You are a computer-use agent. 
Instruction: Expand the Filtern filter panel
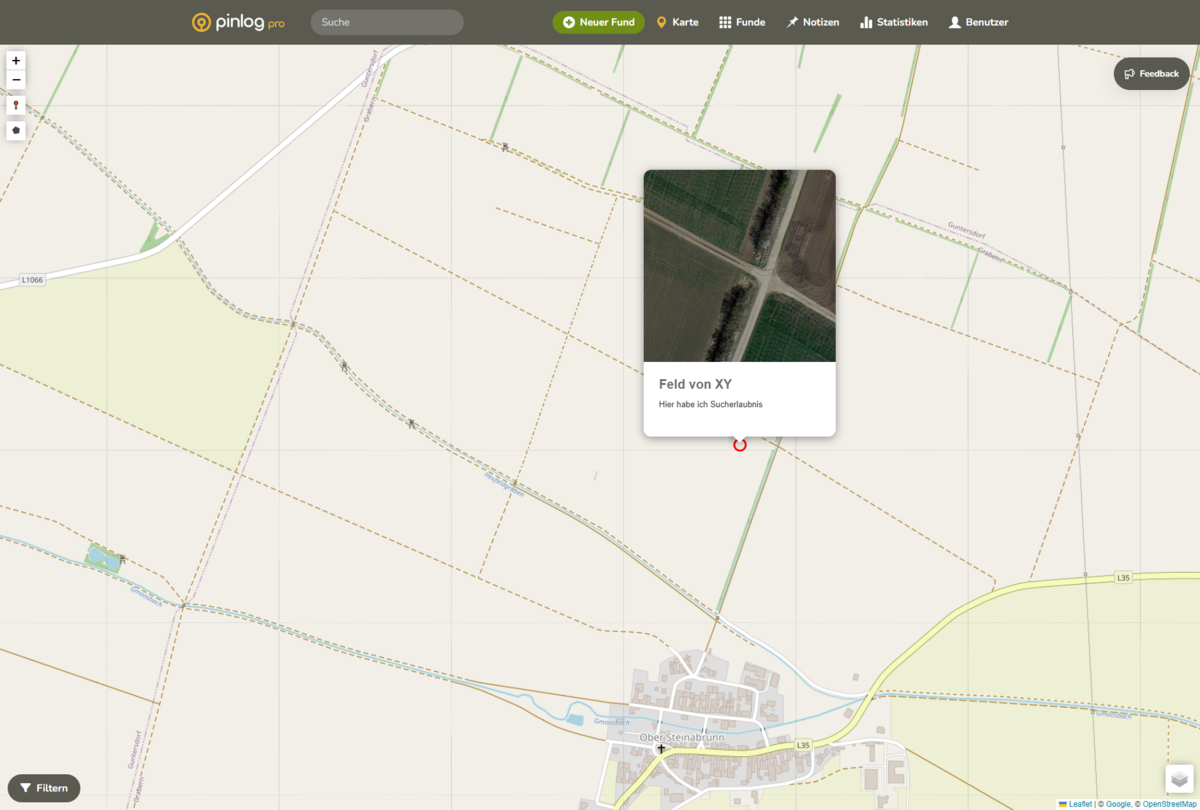coord(44,788)
